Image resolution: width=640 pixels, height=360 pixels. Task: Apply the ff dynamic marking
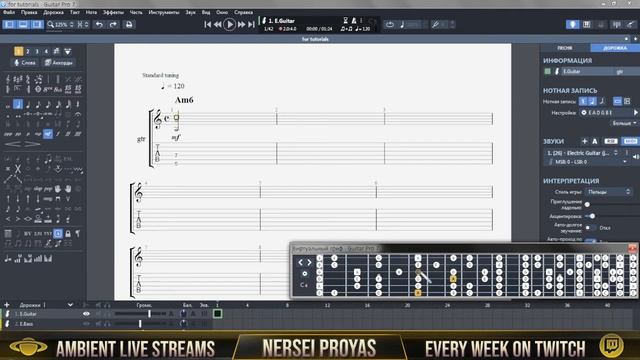68,134
